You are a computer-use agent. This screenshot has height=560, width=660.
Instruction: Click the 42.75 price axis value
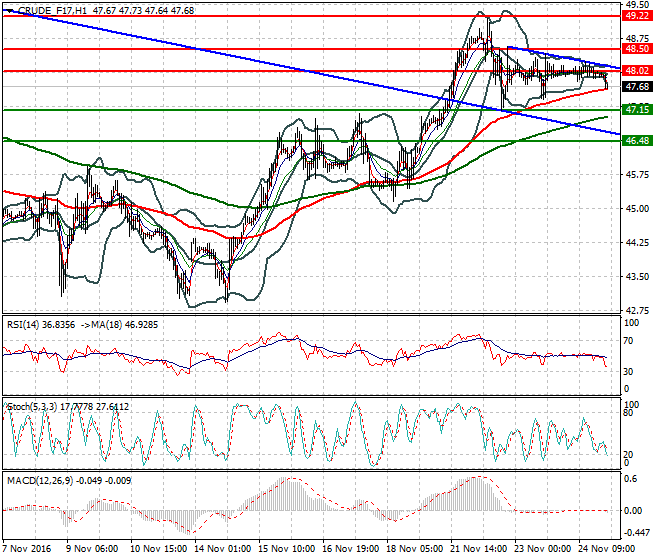click(637, 311)
